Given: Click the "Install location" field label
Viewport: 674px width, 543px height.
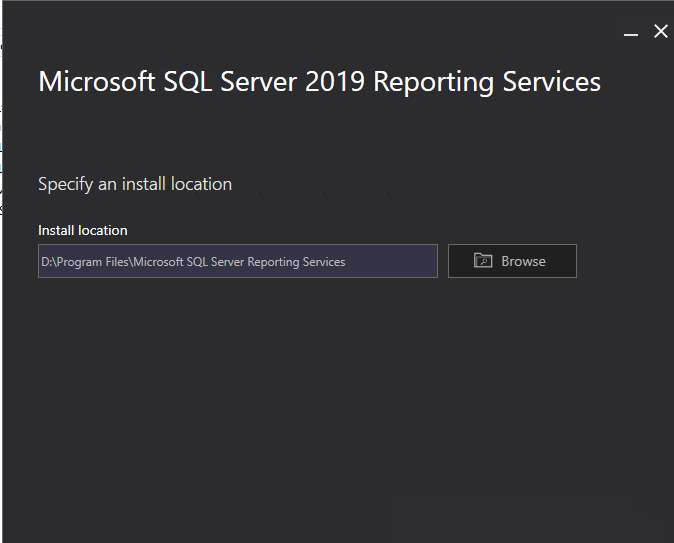Looking at the screenshot, I should 83,230.
